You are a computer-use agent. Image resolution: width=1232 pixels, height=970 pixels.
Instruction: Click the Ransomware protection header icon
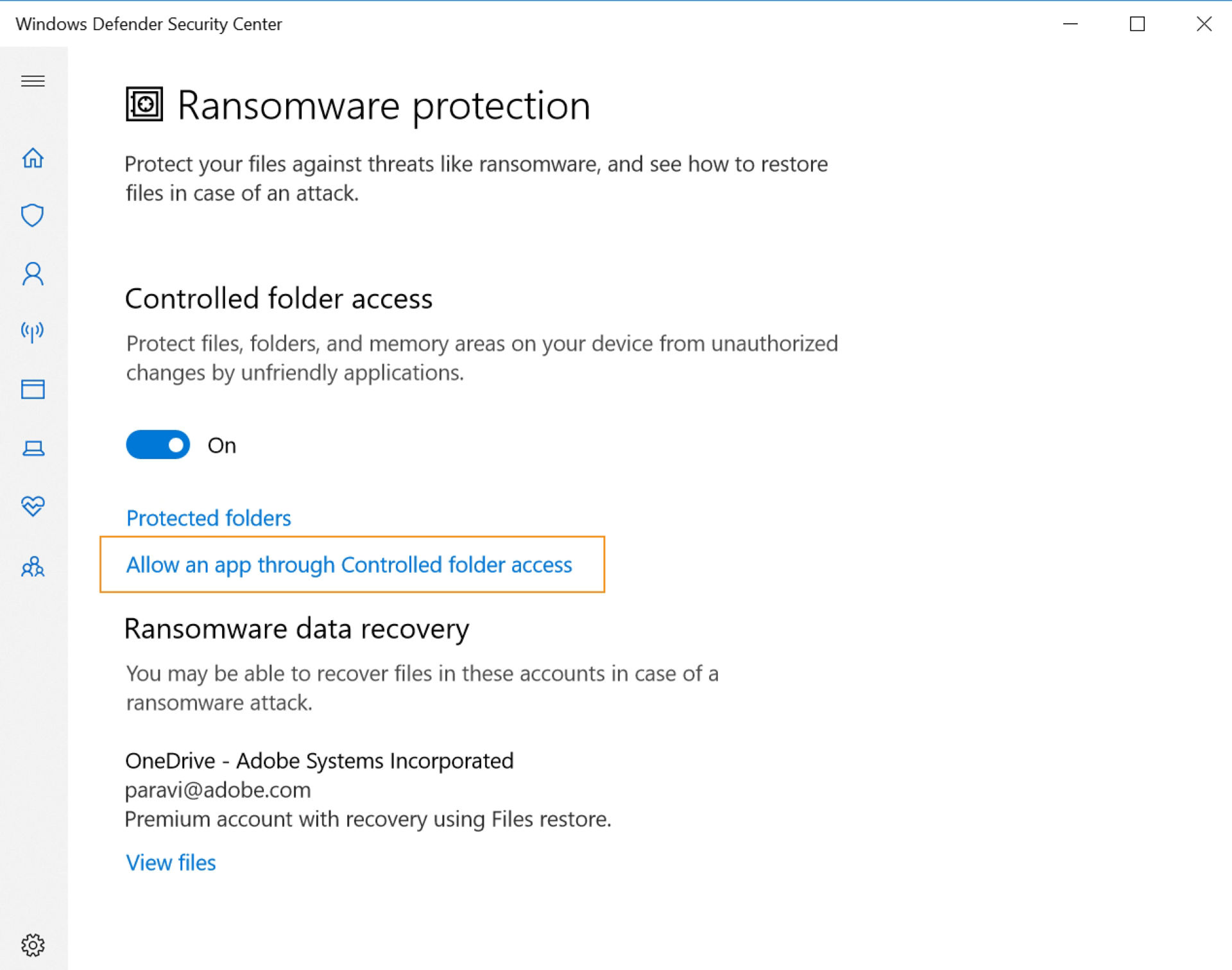tap(144, 104)
